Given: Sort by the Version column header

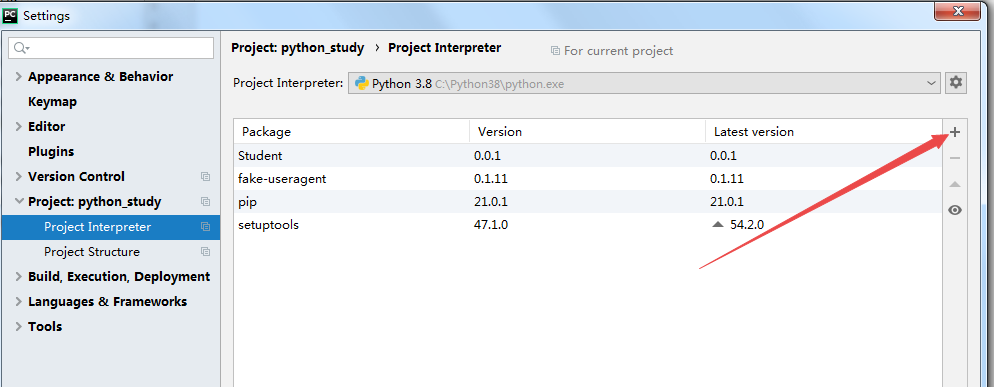Looking at the screenshot, I should tap(588, 132).
